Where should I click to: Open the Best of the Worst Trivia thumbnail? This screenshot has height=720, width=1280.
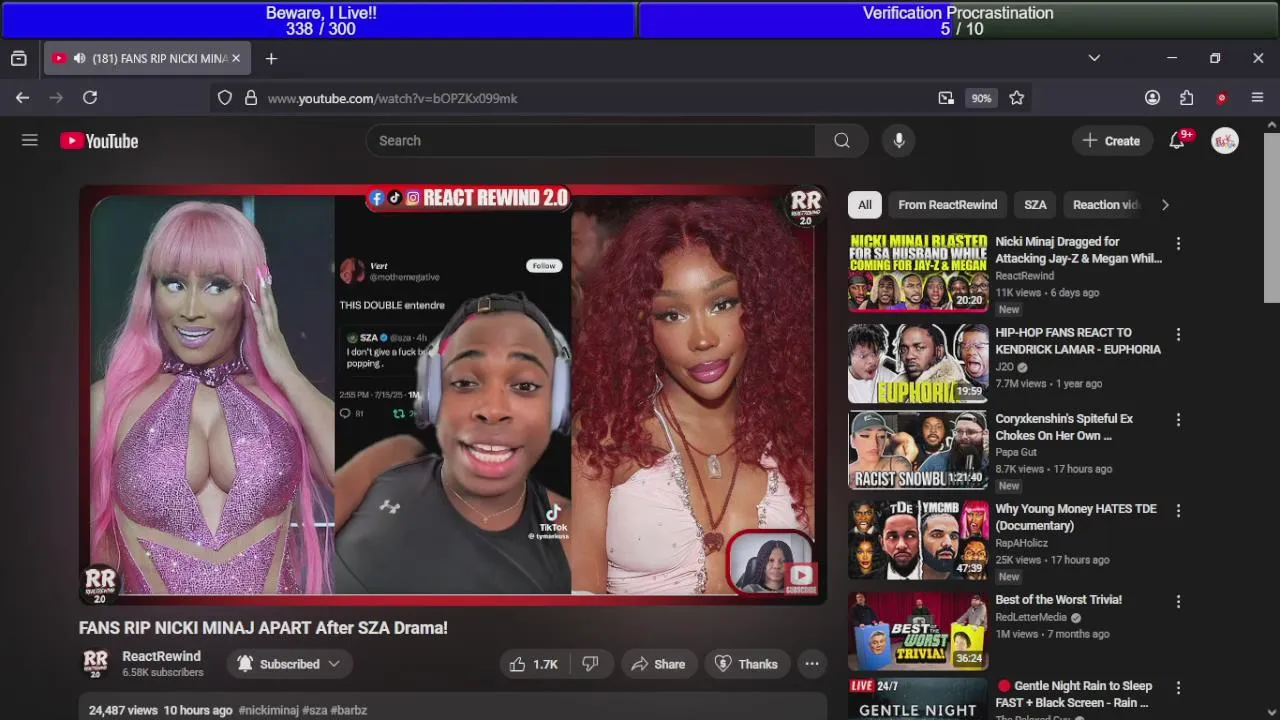[x=918, y=631]
